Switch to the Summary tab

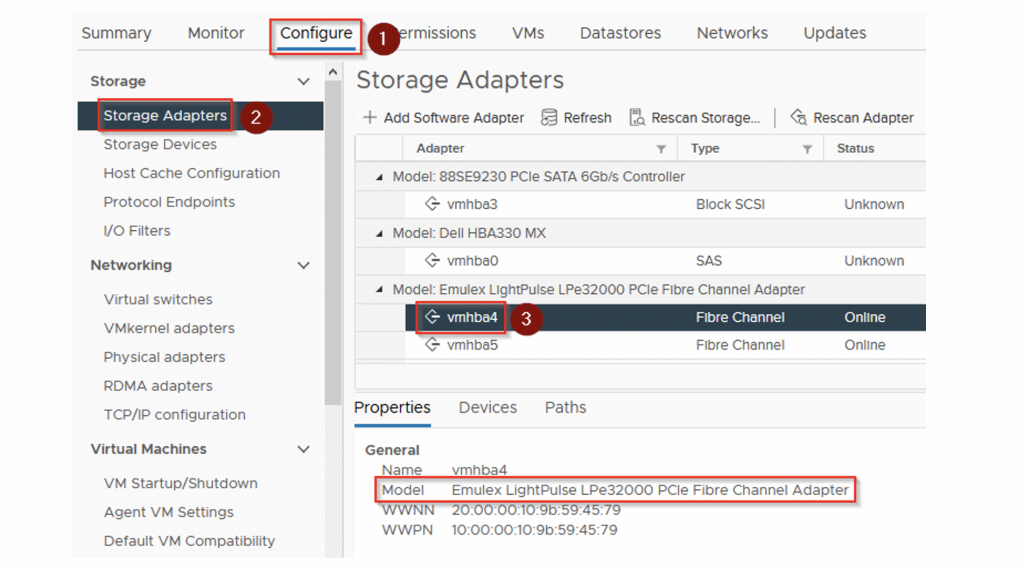tap(116, 33)
